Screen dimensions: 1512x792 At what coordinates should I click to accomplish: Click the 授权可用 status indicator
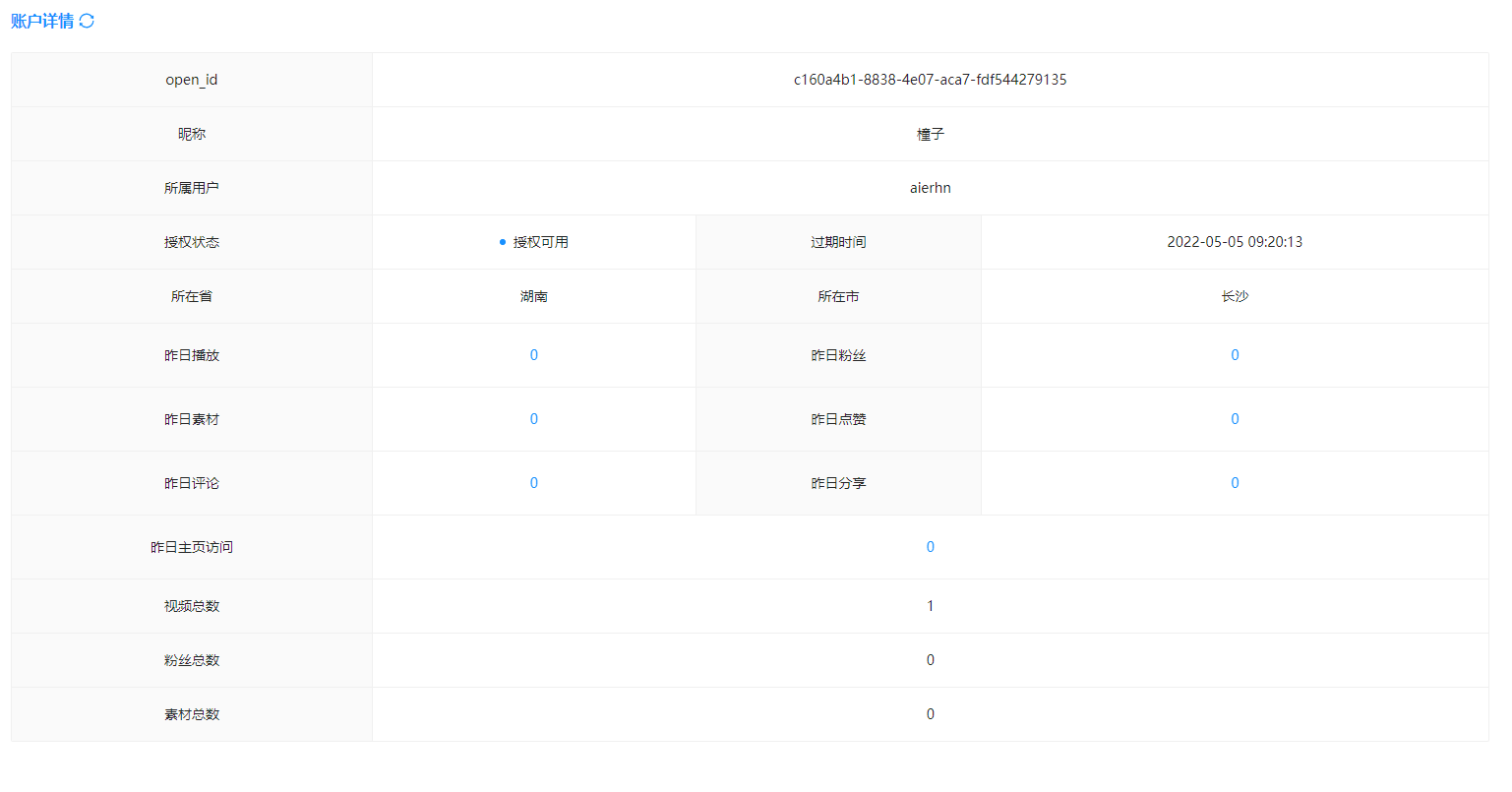point(534,242)
